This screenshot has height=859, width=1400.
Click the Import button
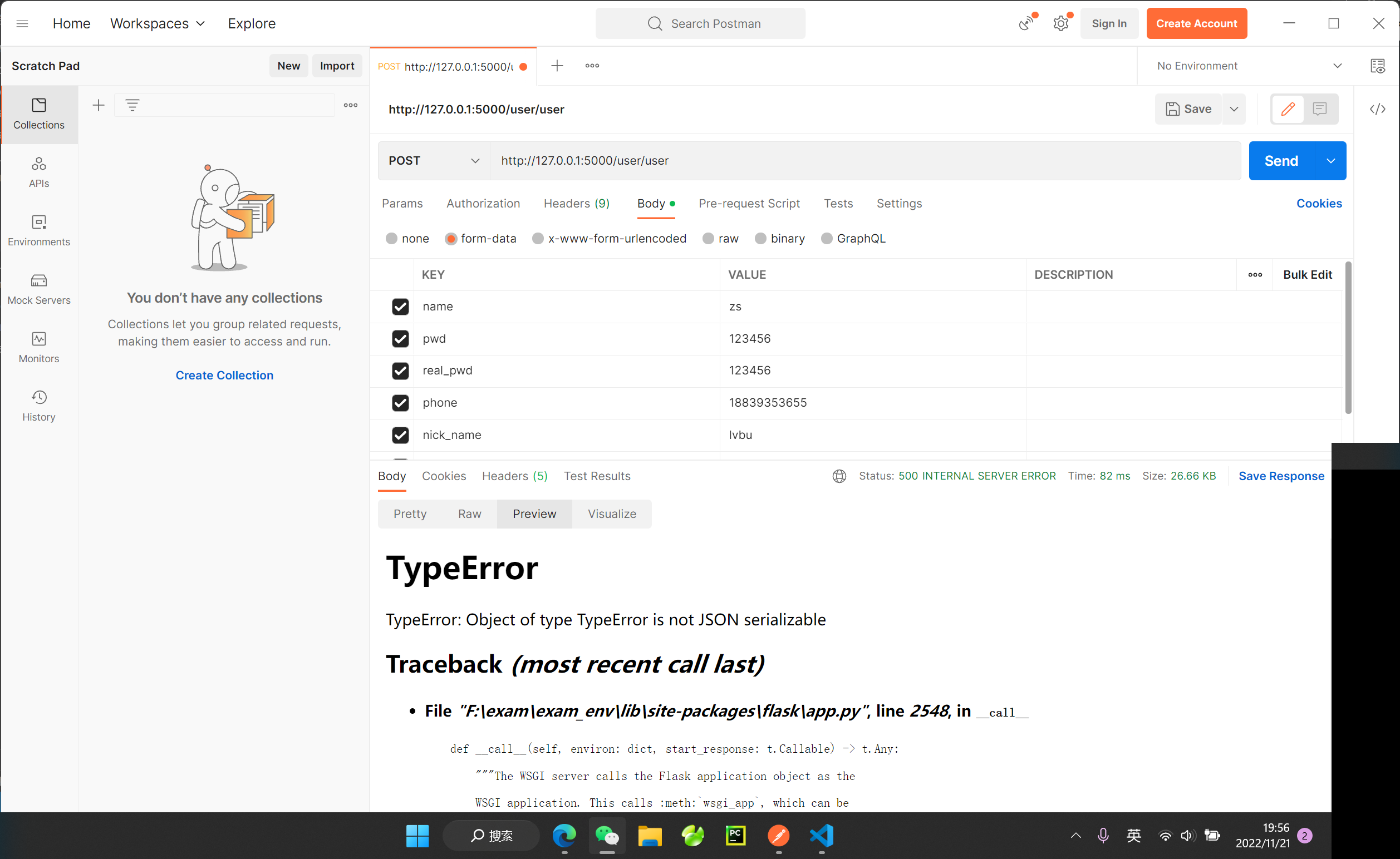coord(337,66)
